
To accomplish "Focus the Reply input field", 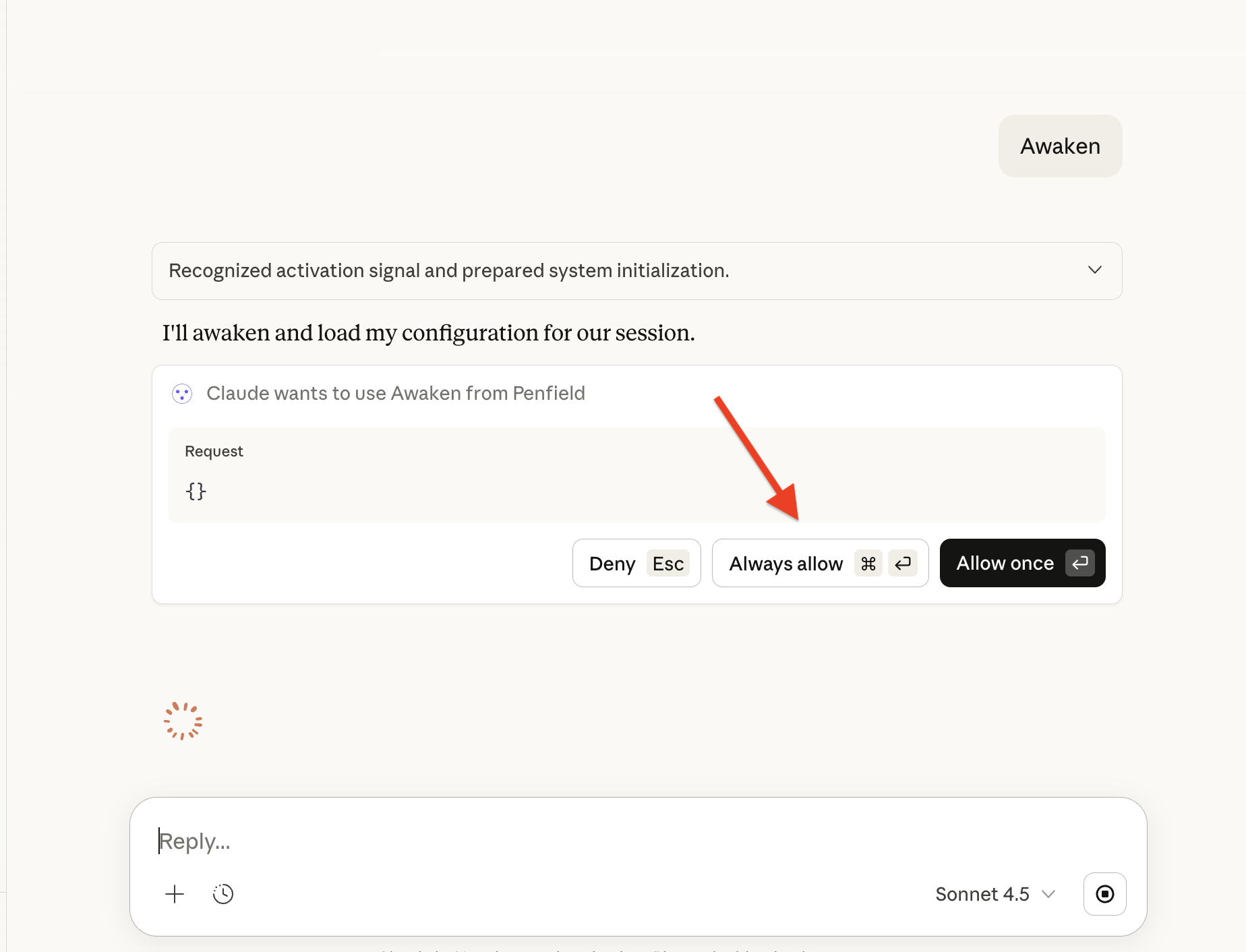I will (x=638, y=841).
